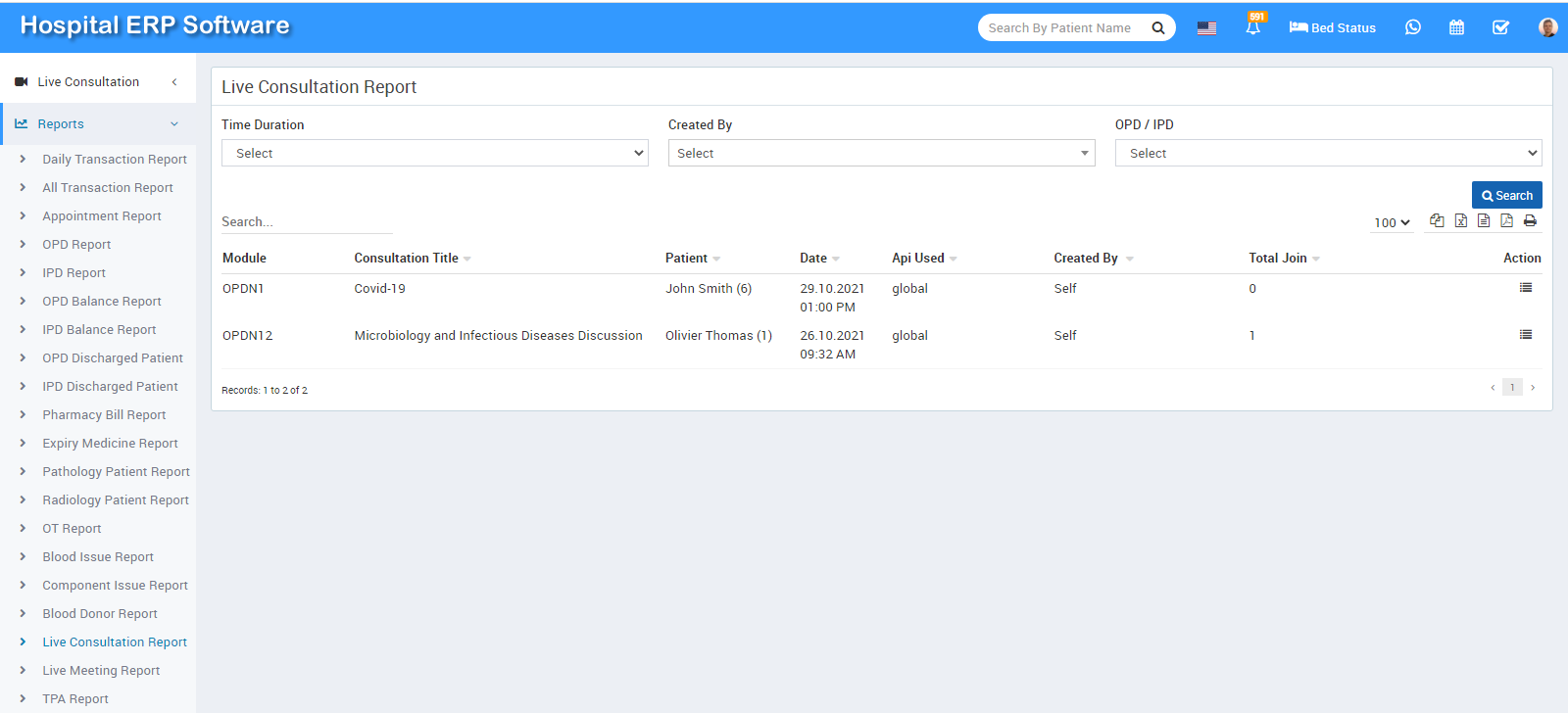Open the Time Duration dropdown
The height and width of the screenshot is (713, 1568).
coord(434,153)
